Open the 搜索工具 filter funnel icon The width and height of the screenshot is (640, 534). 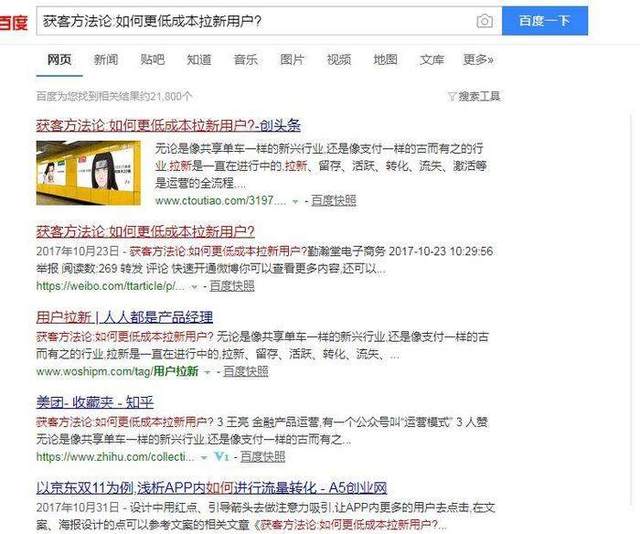pyautogui.click(x=452, y=97)
